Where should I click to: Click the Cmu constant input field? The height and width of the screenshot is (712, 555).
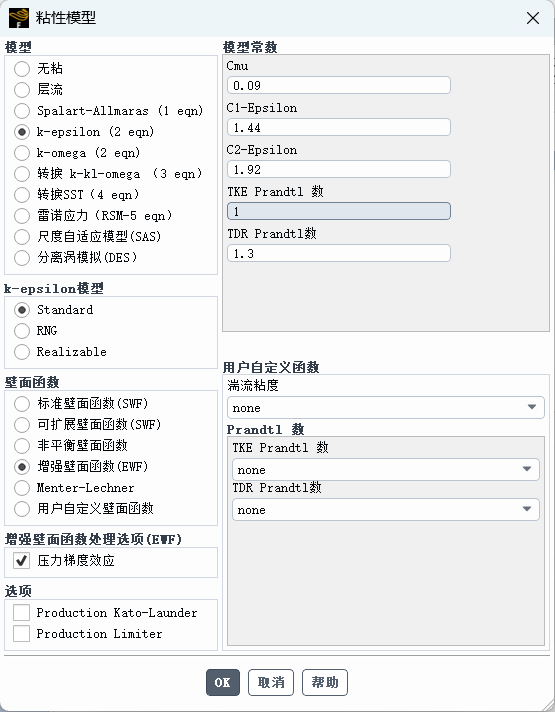coord(339,85)
